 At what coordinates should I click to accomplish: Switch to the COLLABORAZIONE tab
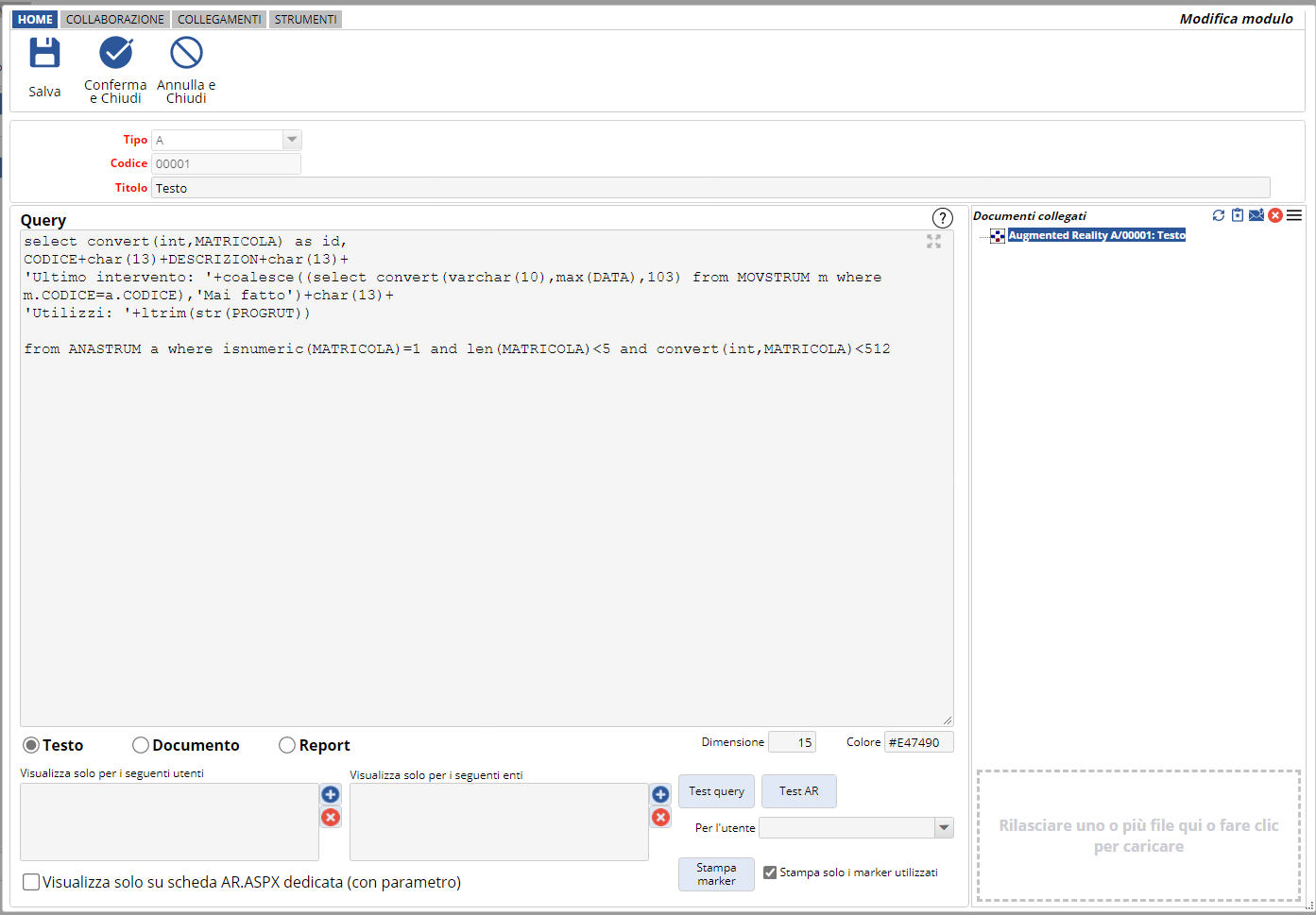[115, 19]
